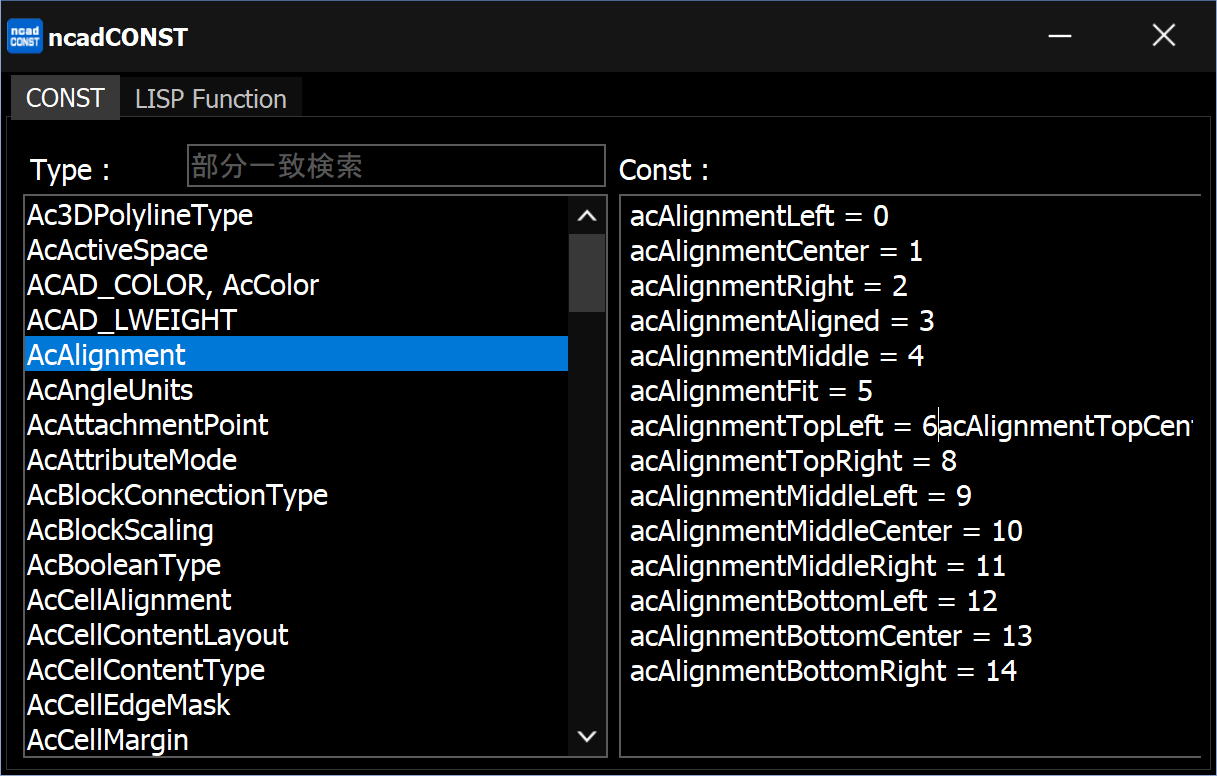Click the acAlignmentBottomCenter = 13 line

(831, 636)
